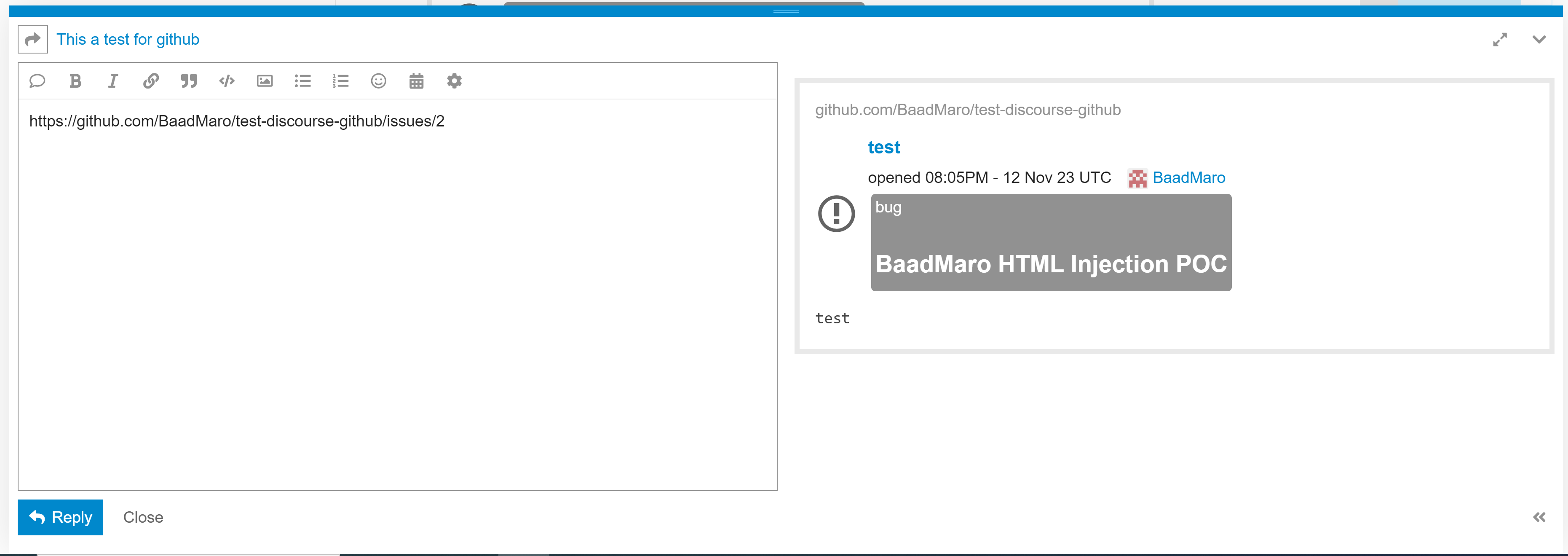1568x556 pixels.
Task: Open composer options gear menu
Action: tap(455, 81)
